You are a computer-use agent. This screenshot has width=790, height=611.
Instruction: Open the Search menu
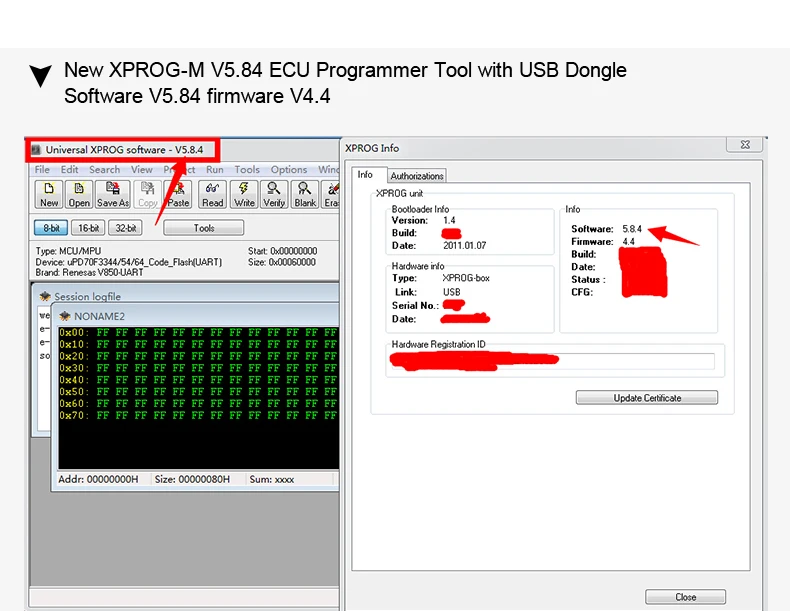105,169
